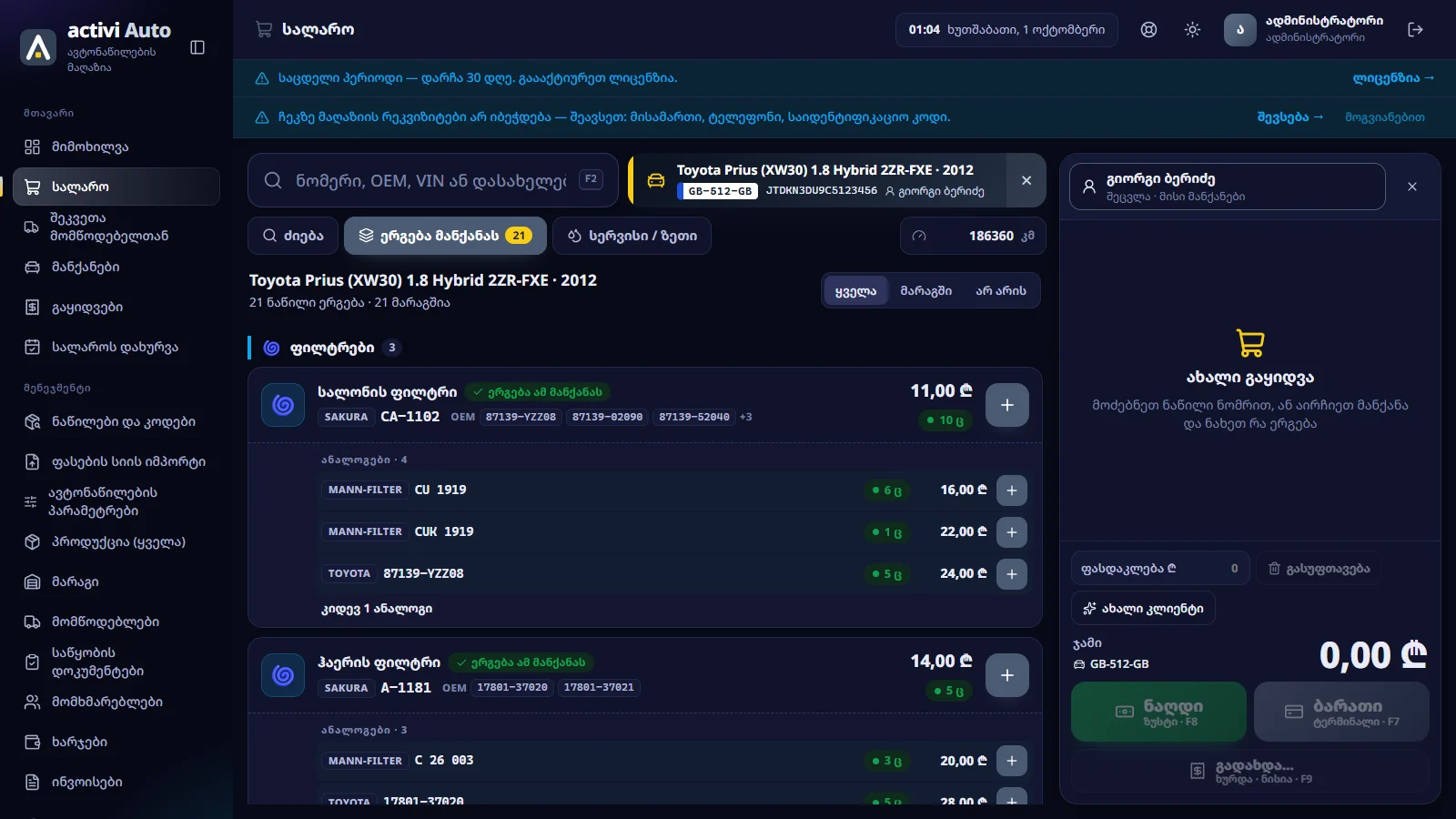Image resolution: width=1456 pixels, height=819 pixels.
Task: Filter parts by მარაგში in stock
Action: tap(925, 291)
